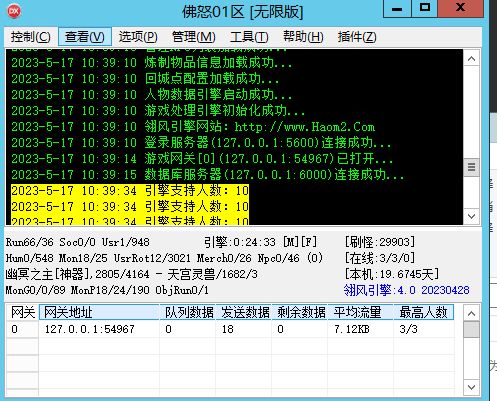Click the [在线:3/3/0] status text

pos(380,258)
